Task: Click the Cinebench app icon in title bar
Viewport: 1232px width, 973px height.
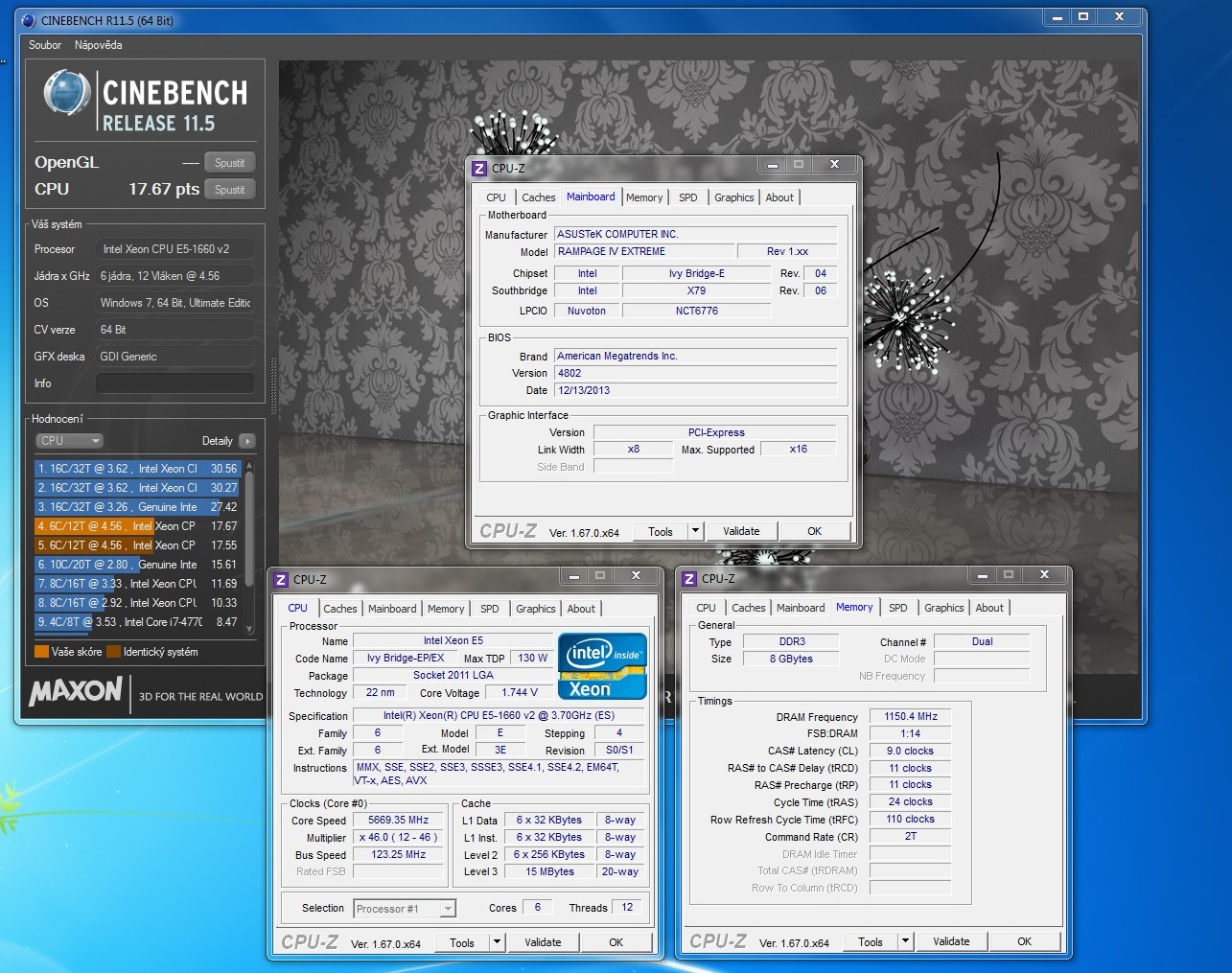Action: [x=28, y=19]
